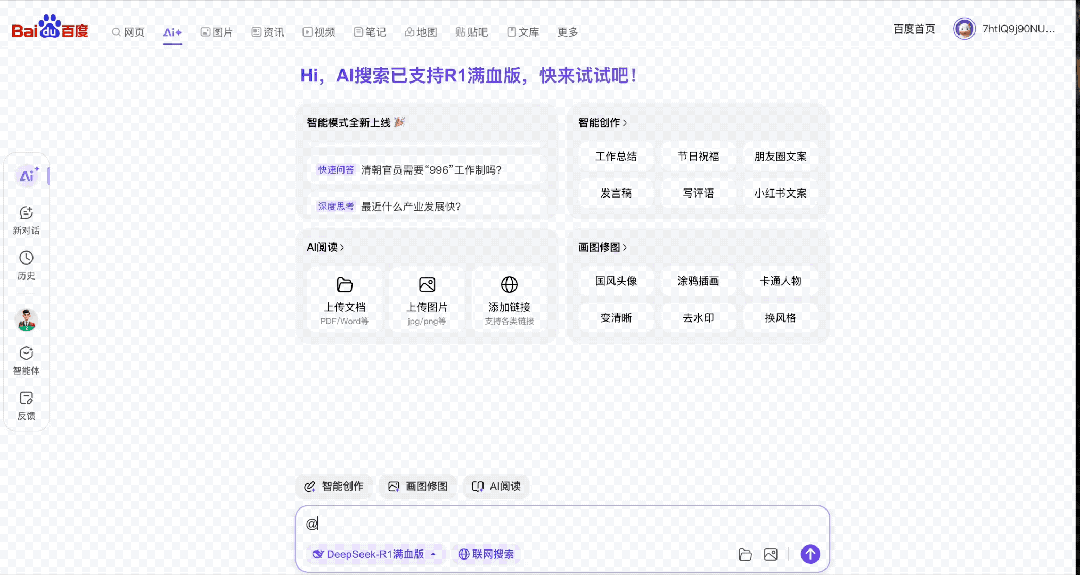Choose the 小红书文案 template
1080x575 pixels.
pyautogui.click(x=780, y=194)
